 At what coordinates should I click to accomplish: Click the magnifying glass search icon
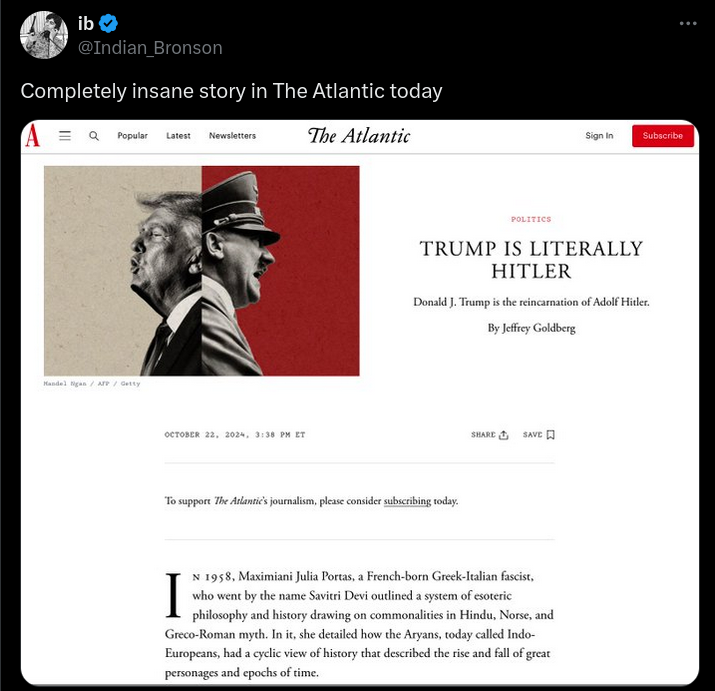(x=94, y=135)
